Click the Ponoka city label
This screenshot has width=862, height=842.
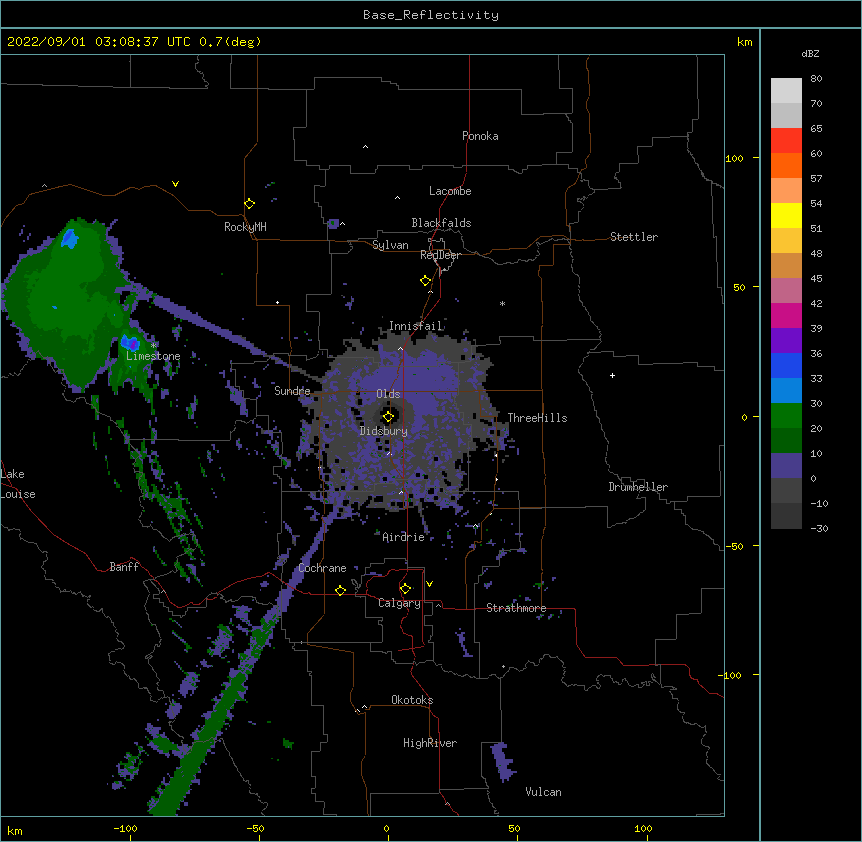pos(480,136)
